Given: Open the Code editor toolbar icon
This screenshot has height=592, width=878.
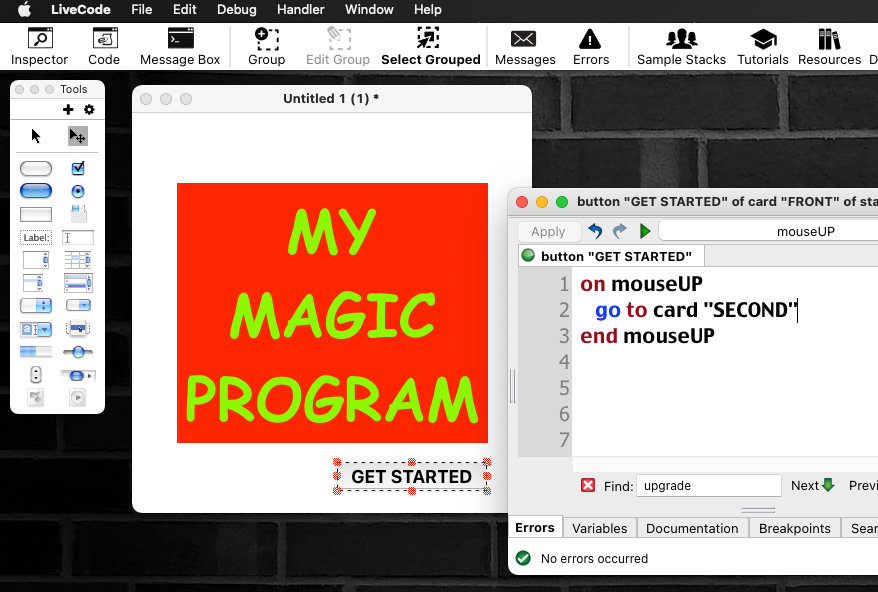Looking at the screenshot, I should [x=104, y=46].
